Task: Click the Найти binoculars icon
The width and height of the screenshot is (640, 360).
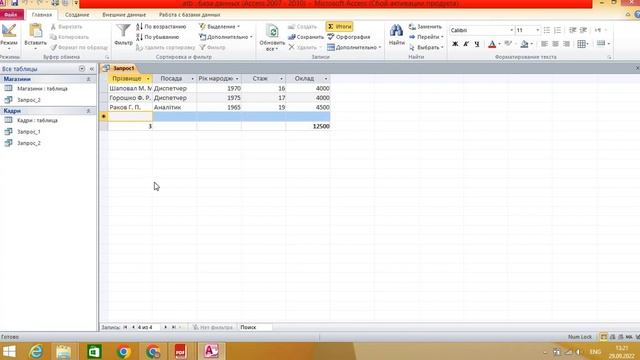Action: click(x=396, y=31)
